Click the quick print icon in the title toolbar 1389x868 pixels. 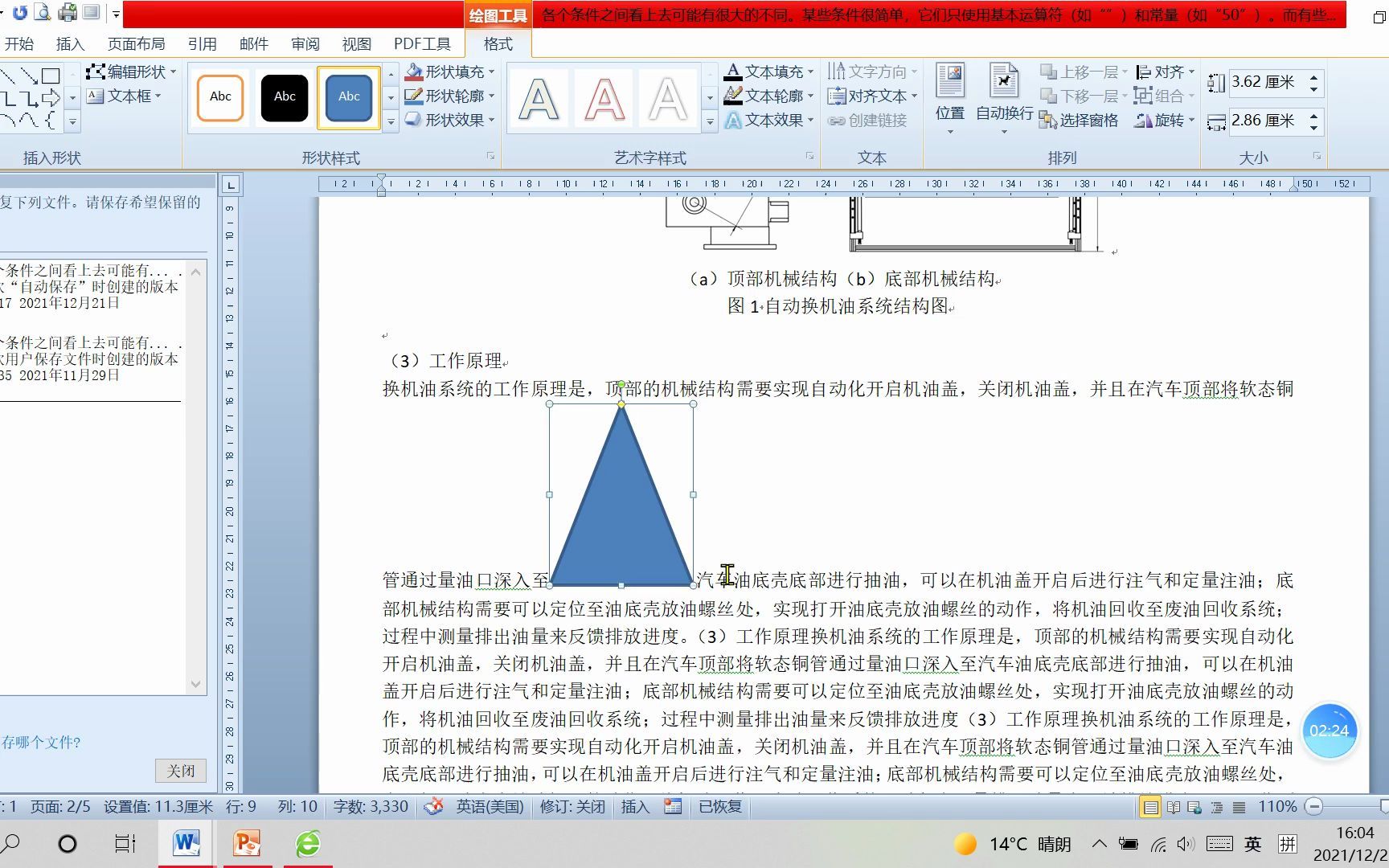(x=68, y=13)
